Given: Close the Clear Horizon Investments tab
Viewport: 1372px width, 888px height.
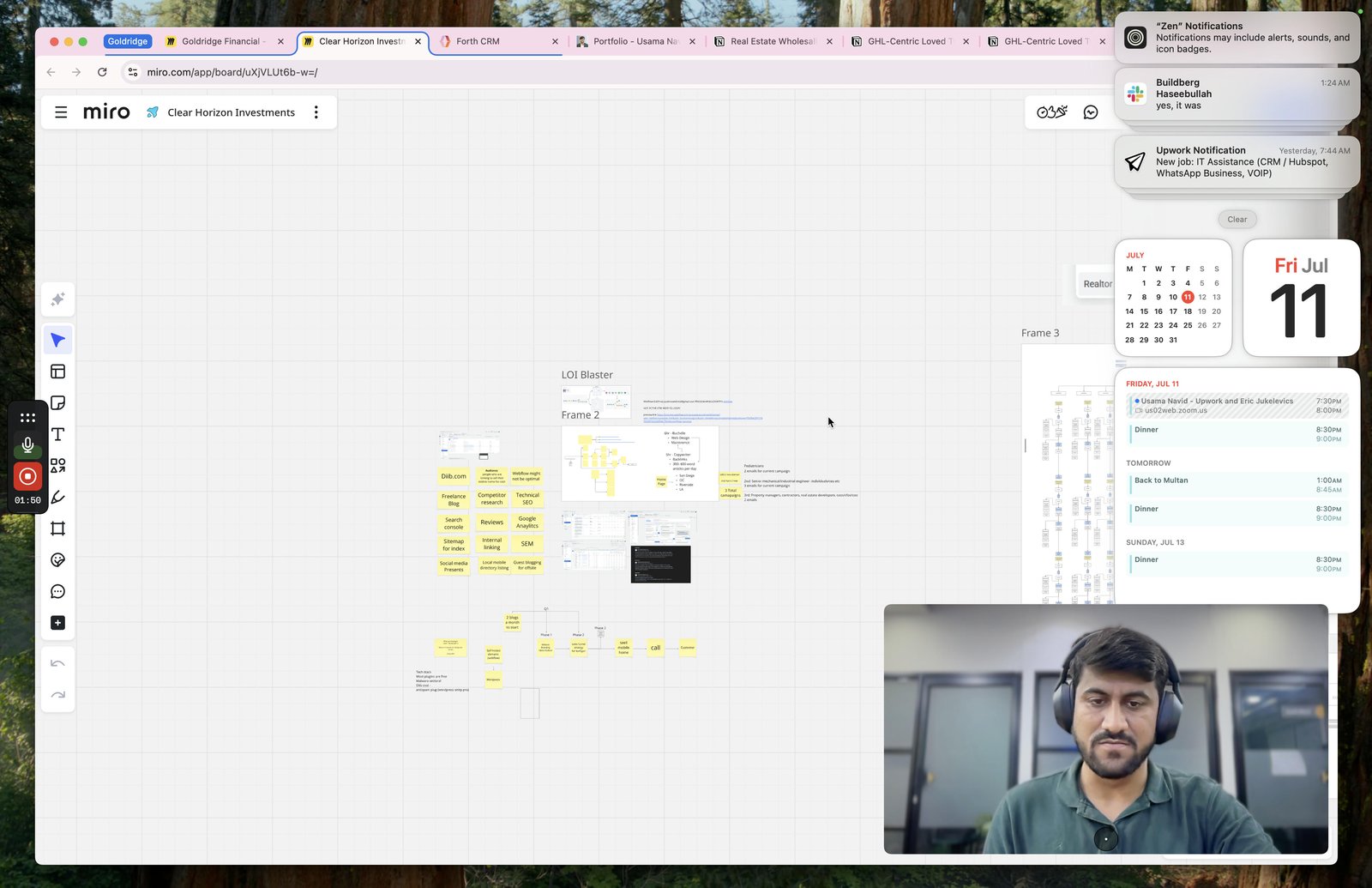Looking at the screenshot, I should [418, 41].
